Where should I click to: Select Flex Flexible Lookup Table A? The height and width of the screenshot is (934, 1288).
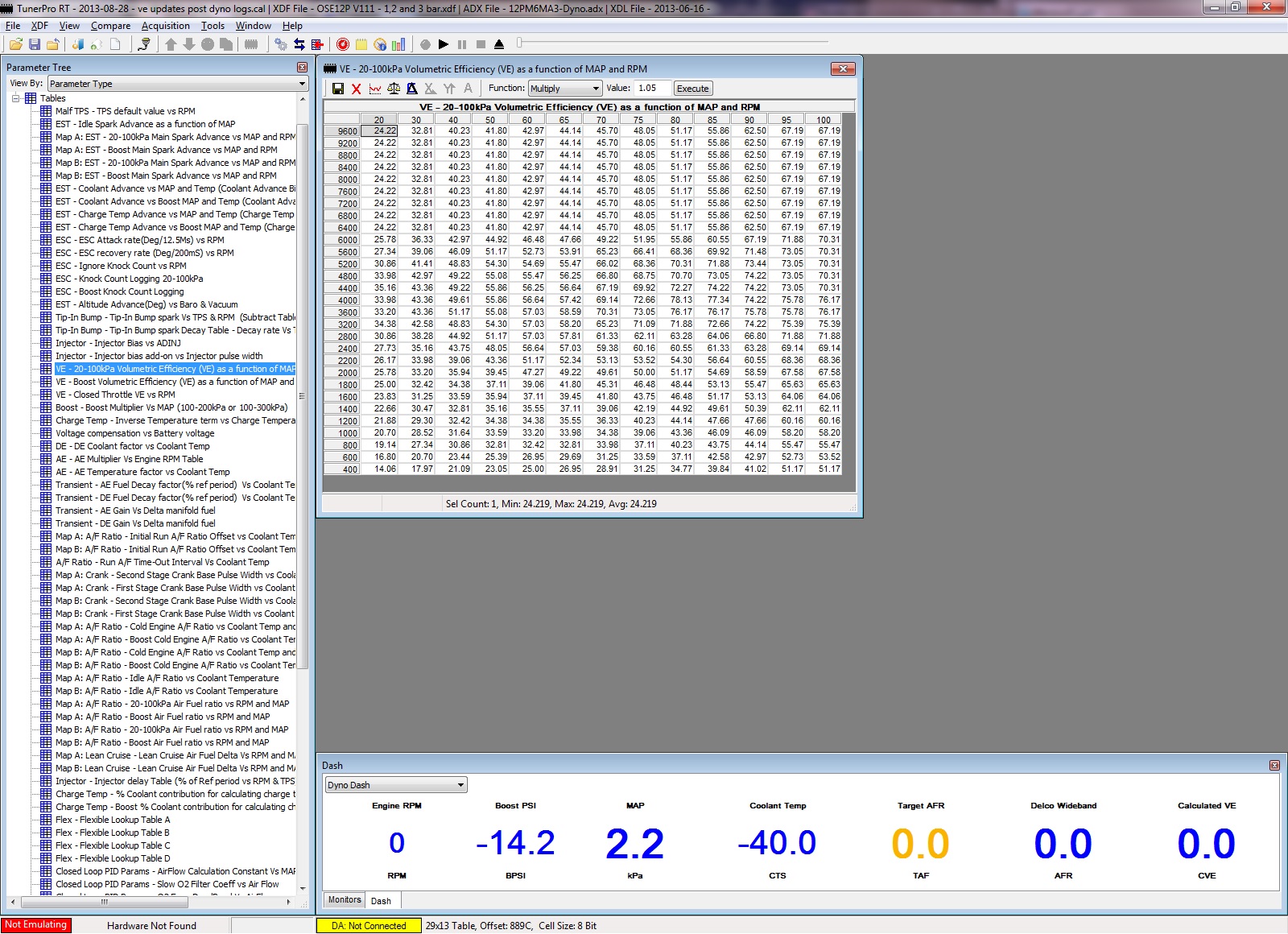[x=113, y=820]
